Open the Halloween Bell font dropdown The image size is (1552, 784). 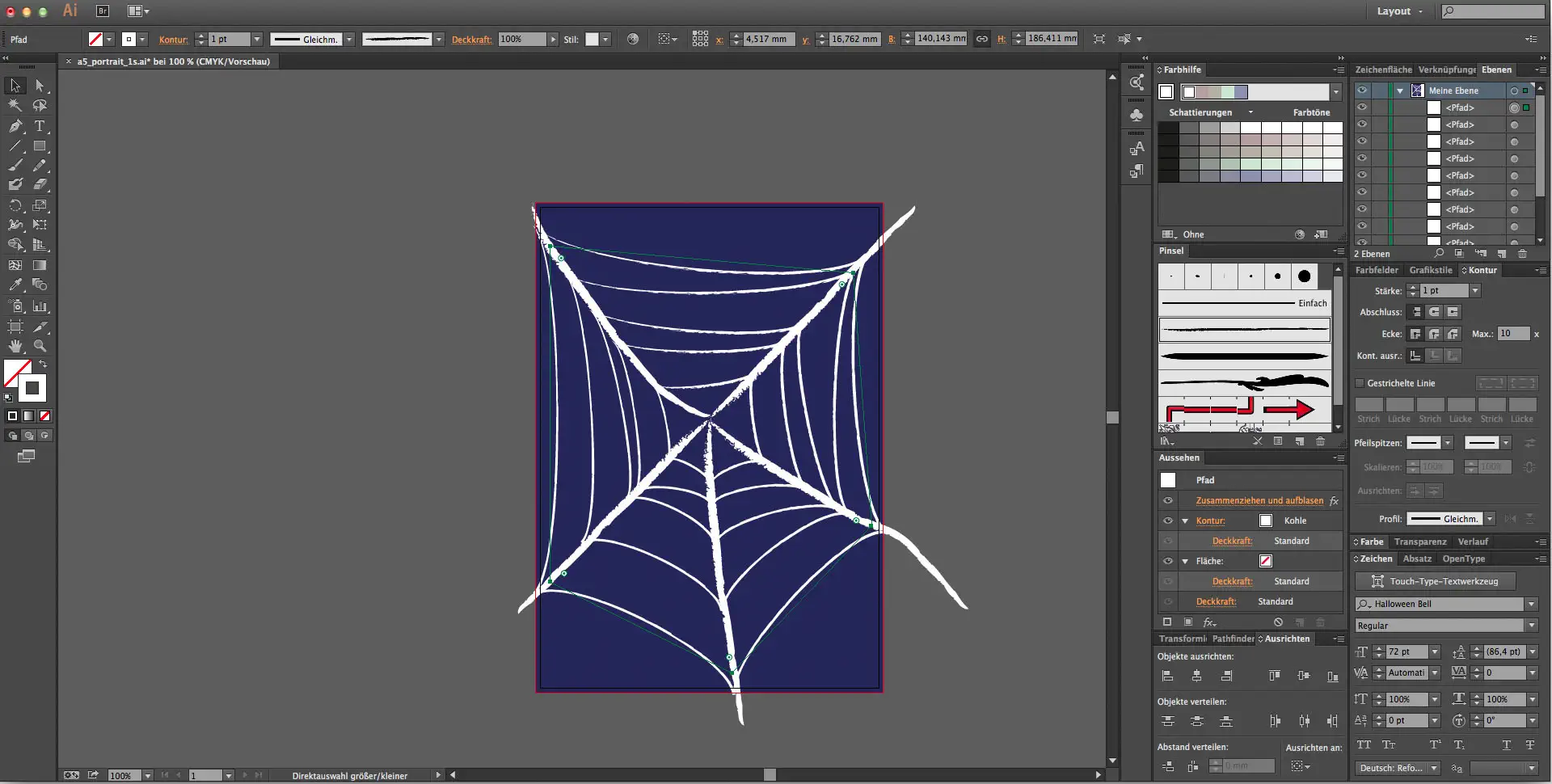coord(1531,605)
